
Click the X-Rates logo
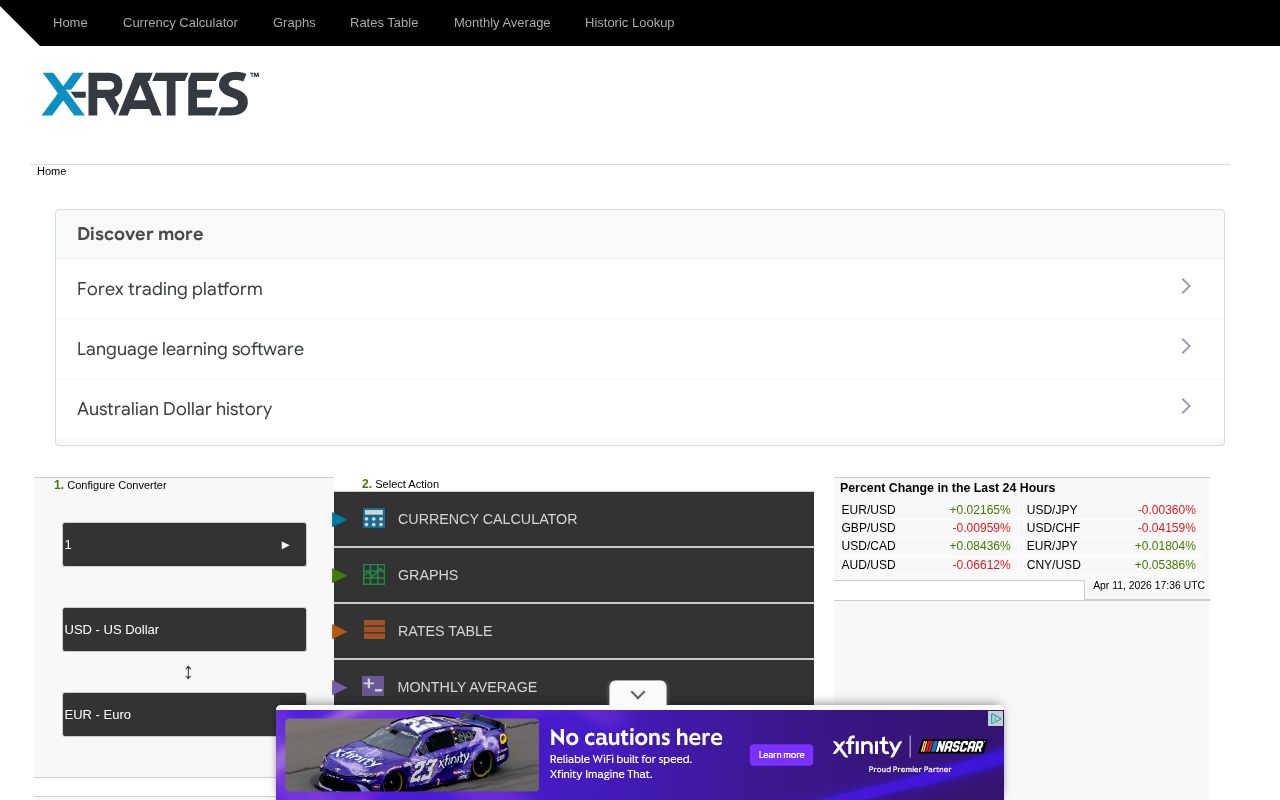coord(150,94)
